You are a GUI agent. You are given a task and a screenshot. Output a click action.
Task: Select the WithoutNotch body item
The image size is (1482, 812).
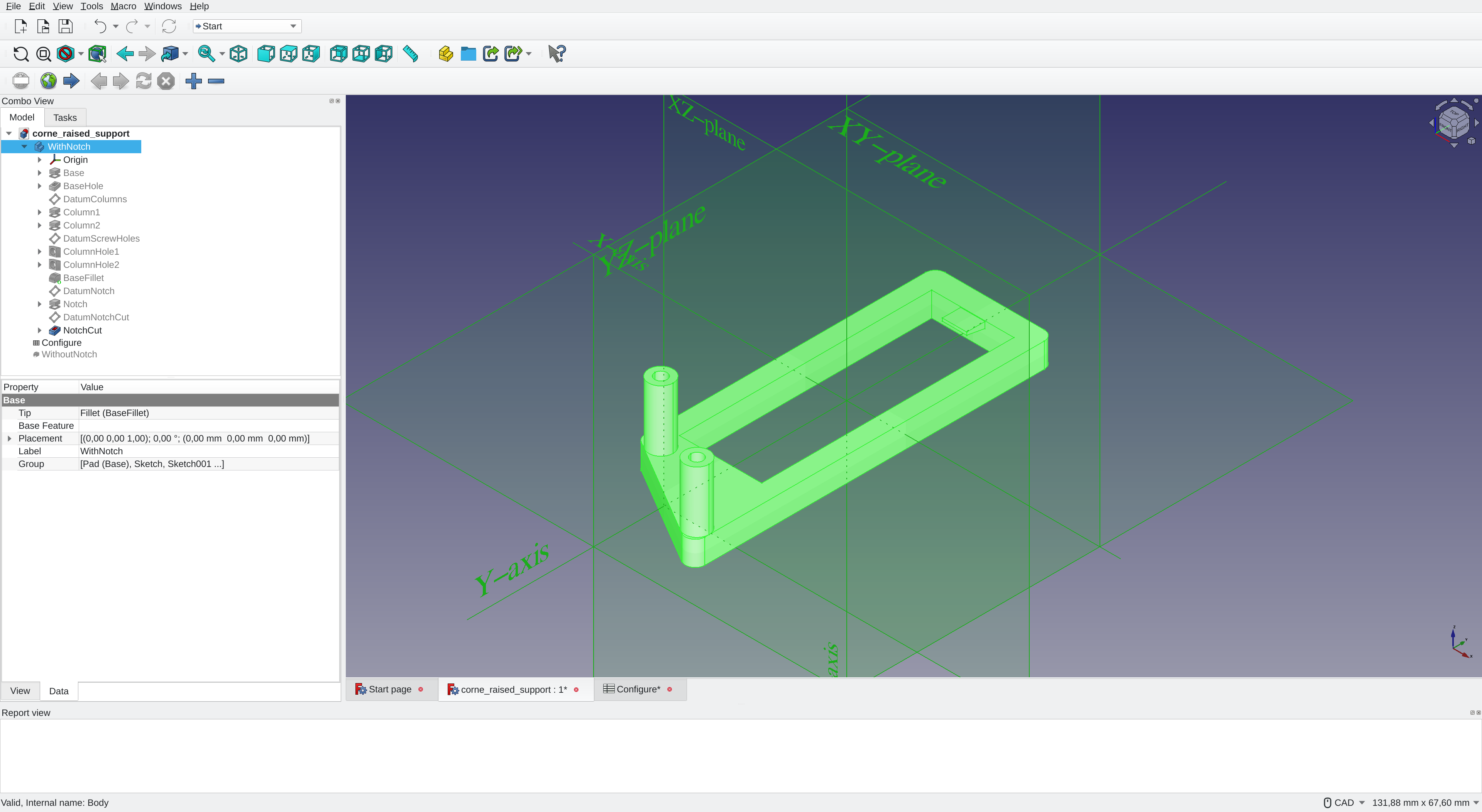[69, 355]
